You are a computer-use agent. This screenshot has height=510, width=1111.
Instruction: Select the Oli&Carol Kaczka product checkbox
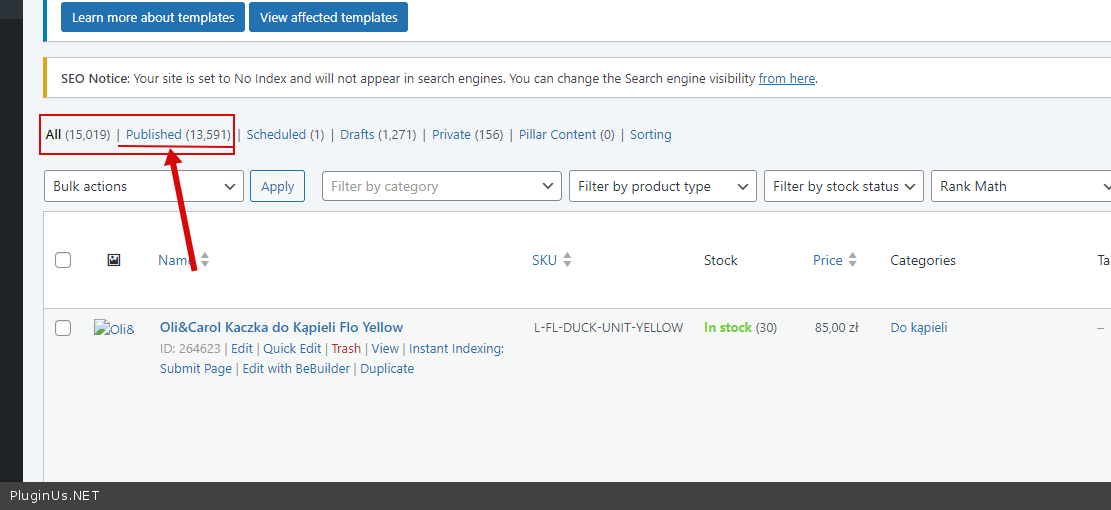[63, 328]
